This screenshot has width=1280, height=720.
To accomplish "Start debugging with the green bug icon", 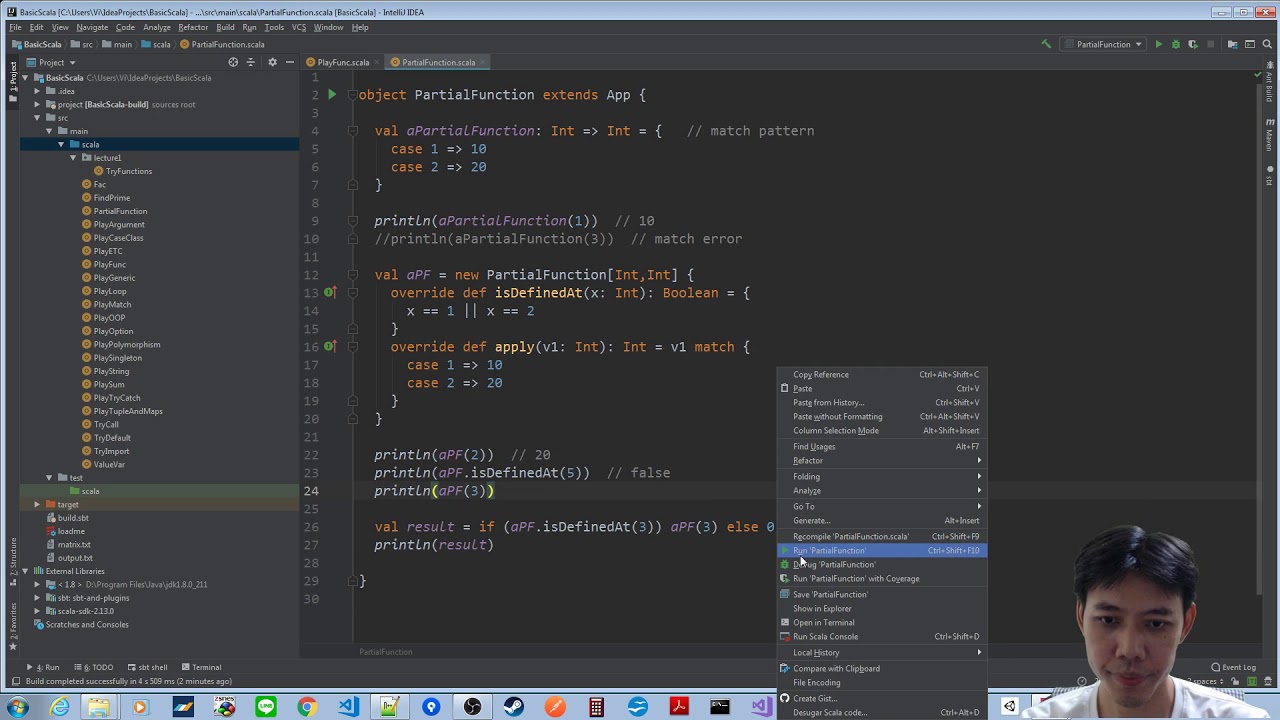I will click(x=1175, y=44).
